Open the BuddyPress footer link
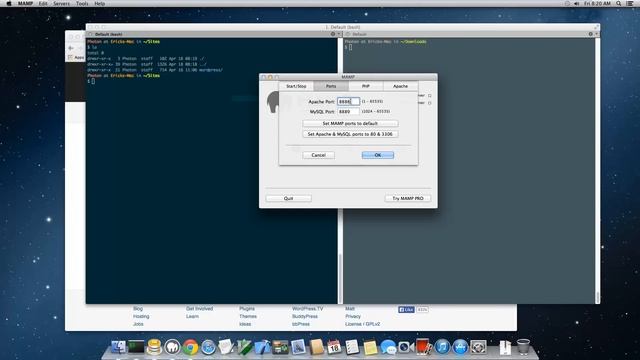The width and height of the screenshot is (640, 360). [305, 316]
